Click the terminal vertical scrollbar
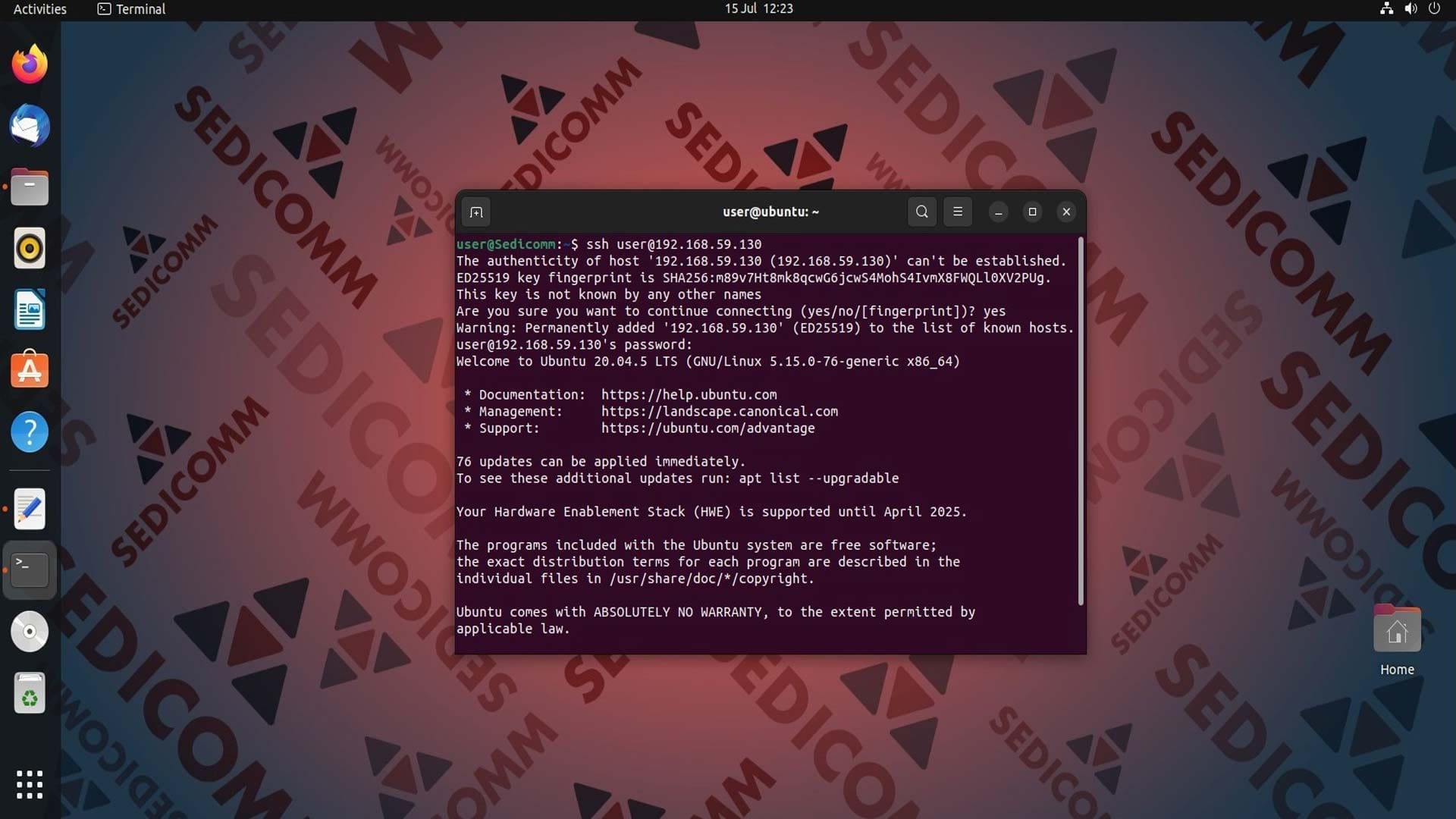 pyautogui.click(x=1081, y=422)
